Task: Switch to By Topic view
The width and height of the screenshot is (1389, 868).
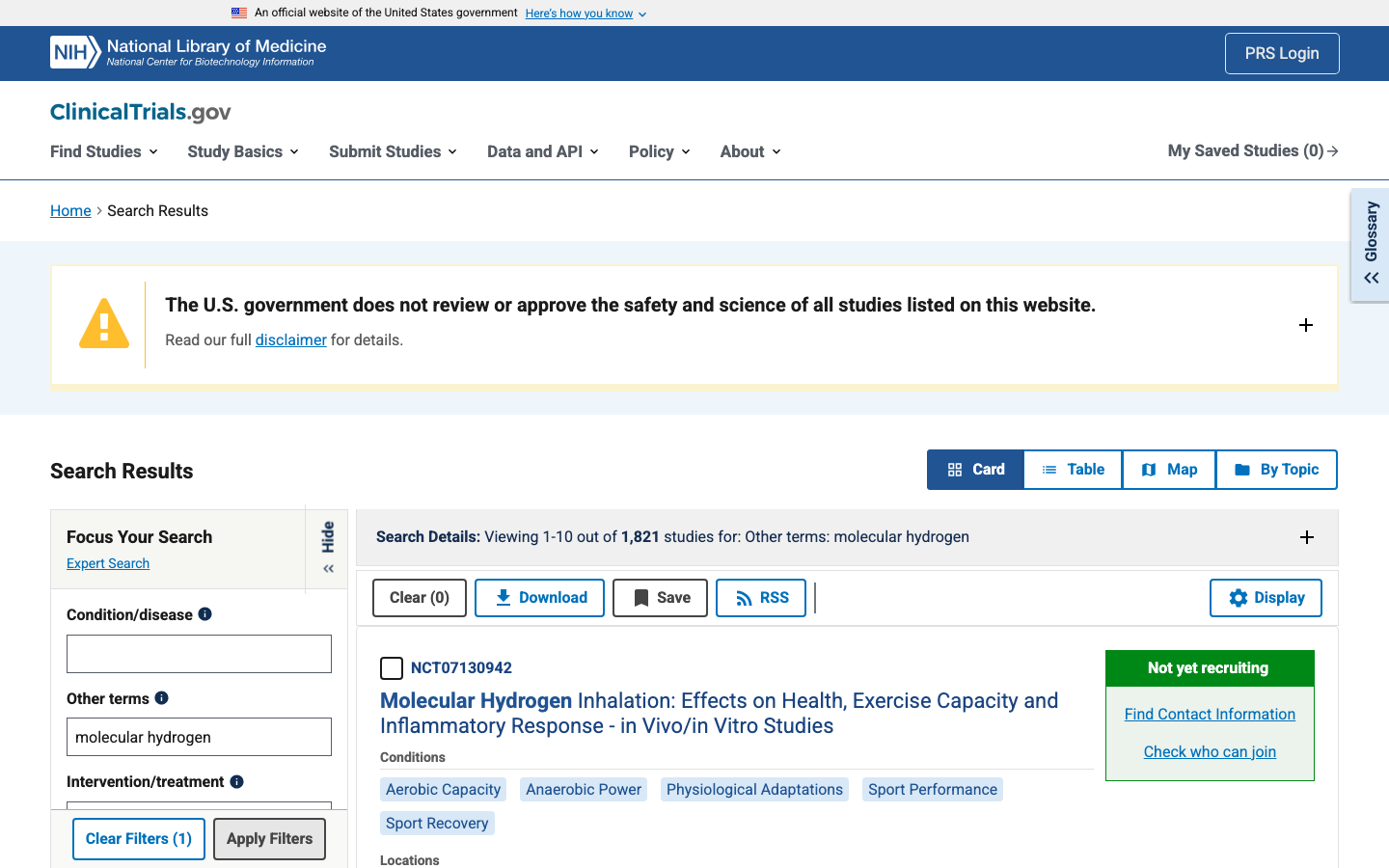Action: pos(1277,470)
